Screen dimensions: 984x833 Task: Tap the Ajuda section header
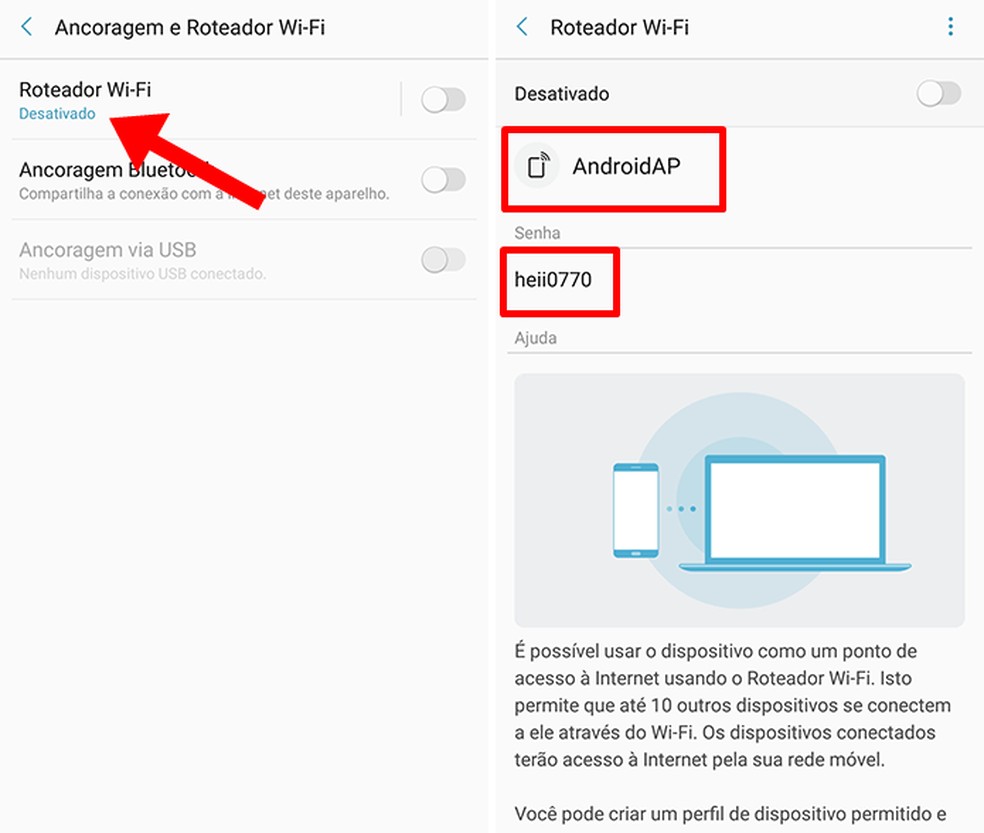point(535,338)
